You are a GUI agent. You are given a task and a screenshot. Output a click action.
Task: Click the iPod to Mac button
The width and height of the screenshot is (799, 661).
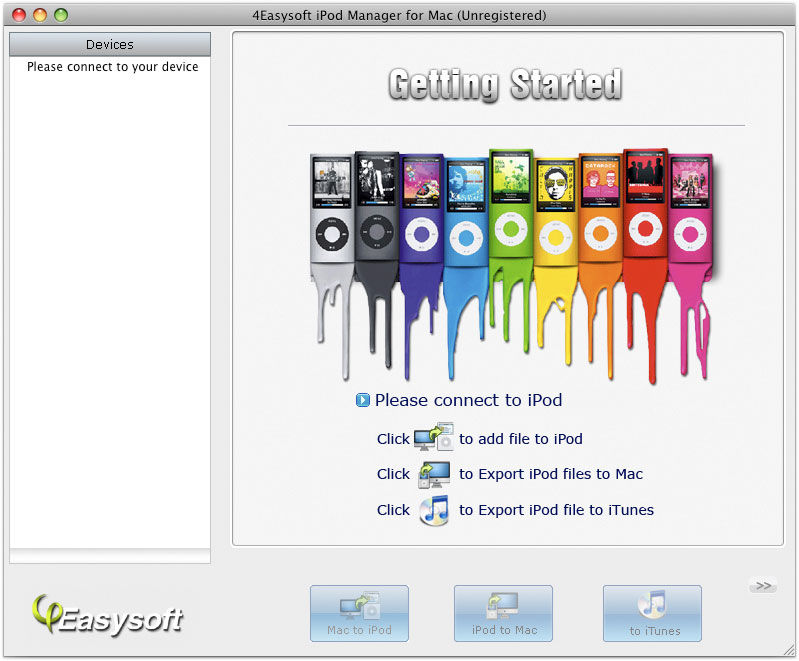[x=503, y=613]
